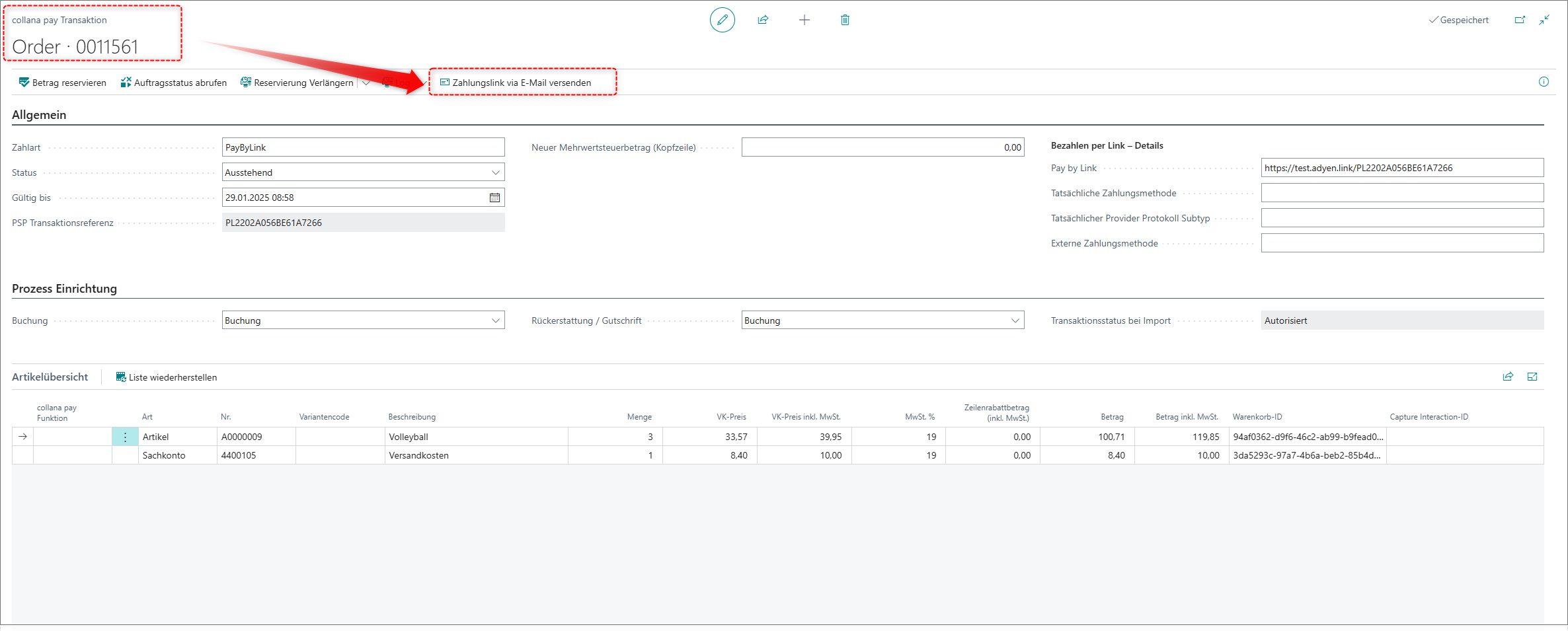Image resolution: width=1568 pixels, height=631 pixels.
Task: Click the Nr. column header
Action: [x=226, y=417]
